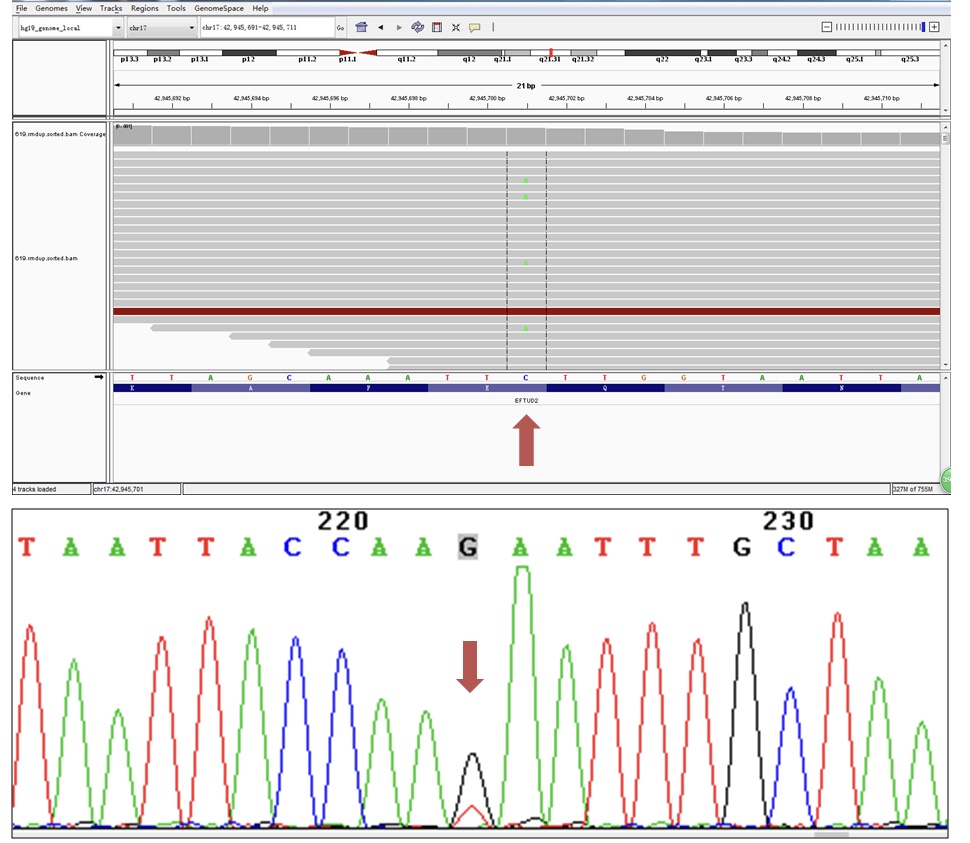
Task: Open the GenomeSpace menu
Action: click(218, 8)
